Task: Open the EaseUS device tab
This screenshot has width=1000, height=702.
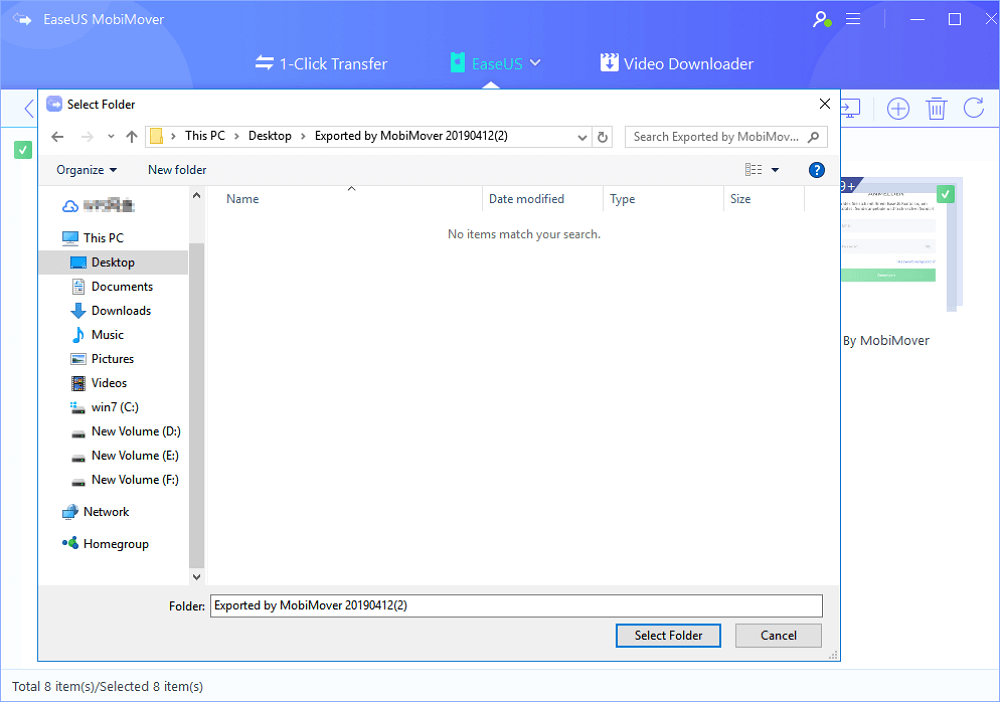Action: click(x=487, y=63)
